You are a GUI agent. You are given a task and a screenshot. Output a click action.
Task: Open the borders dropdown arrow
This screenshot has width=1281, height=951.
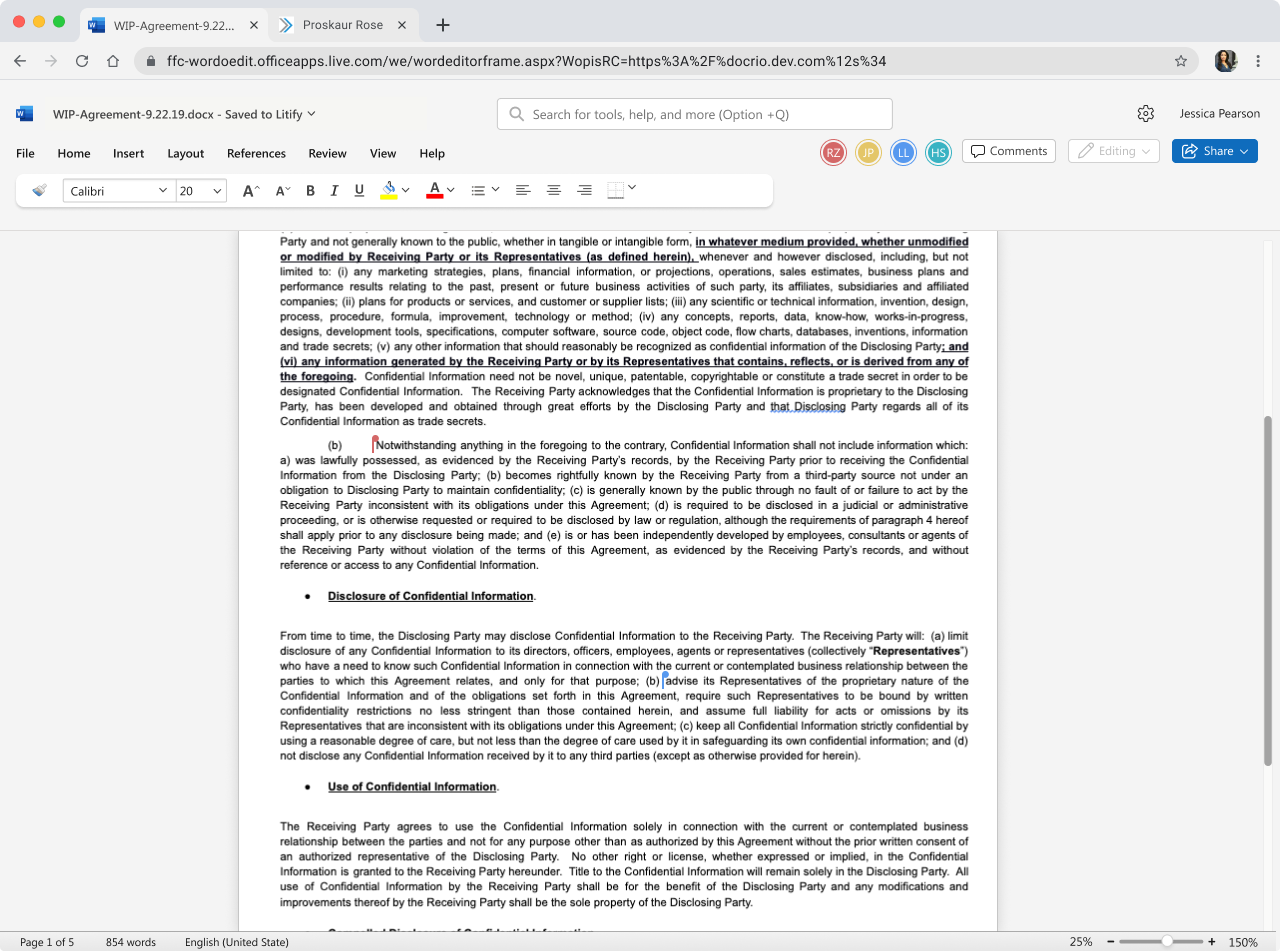tap(632, 188)
